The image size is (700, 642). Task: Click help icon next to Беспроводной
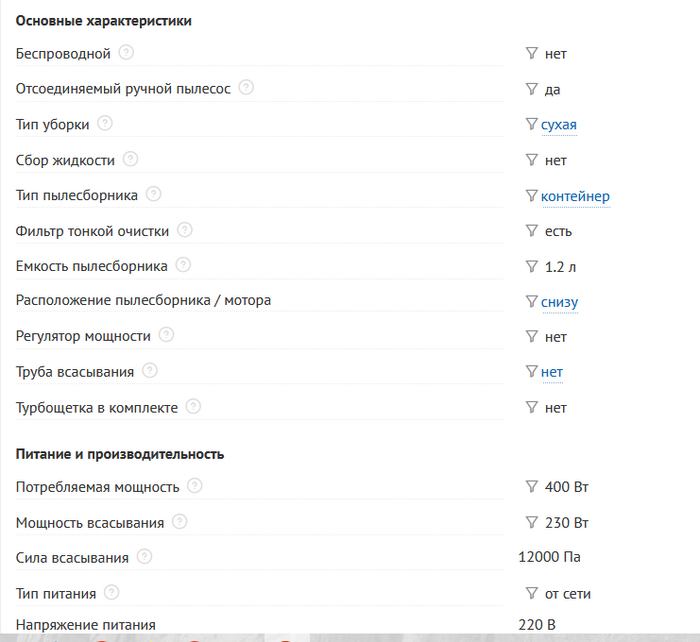pos(126,53)
